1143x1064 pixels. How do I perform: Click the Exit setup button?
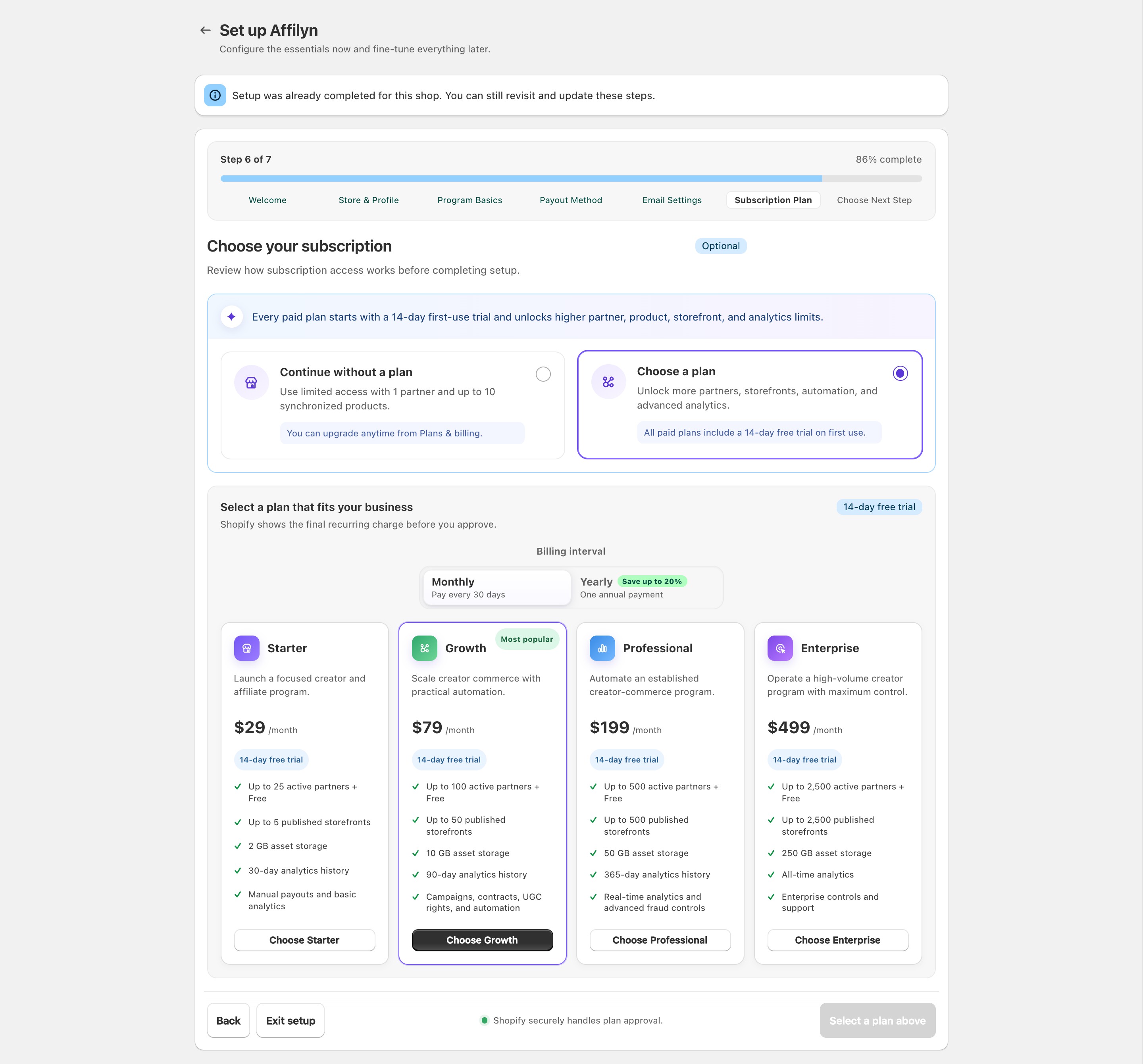point(291,1020)
